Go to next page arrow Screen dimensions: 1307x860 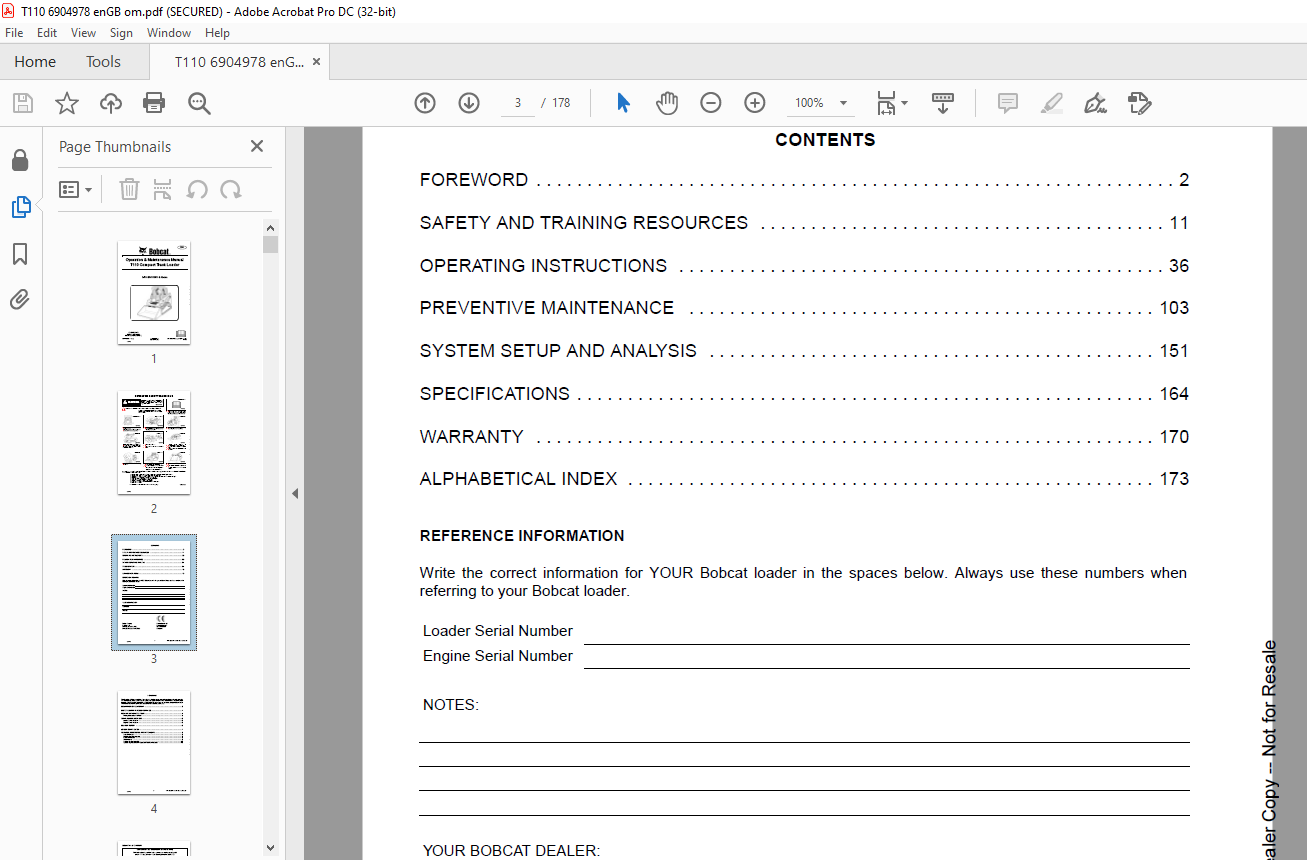click(x=469, y=103)
